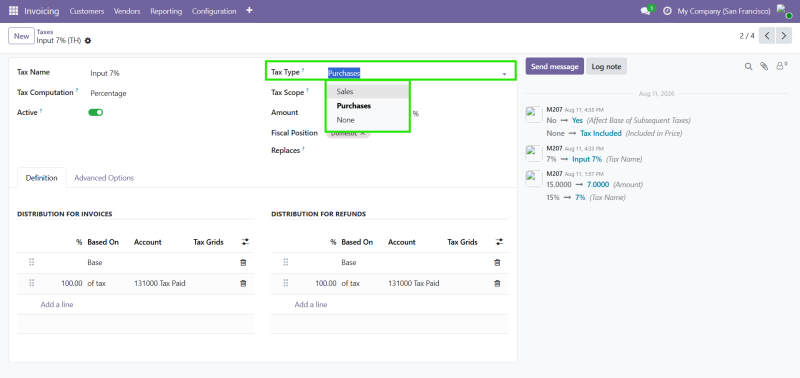
Task: Open Invoicing app home
Action: (42, 11)
